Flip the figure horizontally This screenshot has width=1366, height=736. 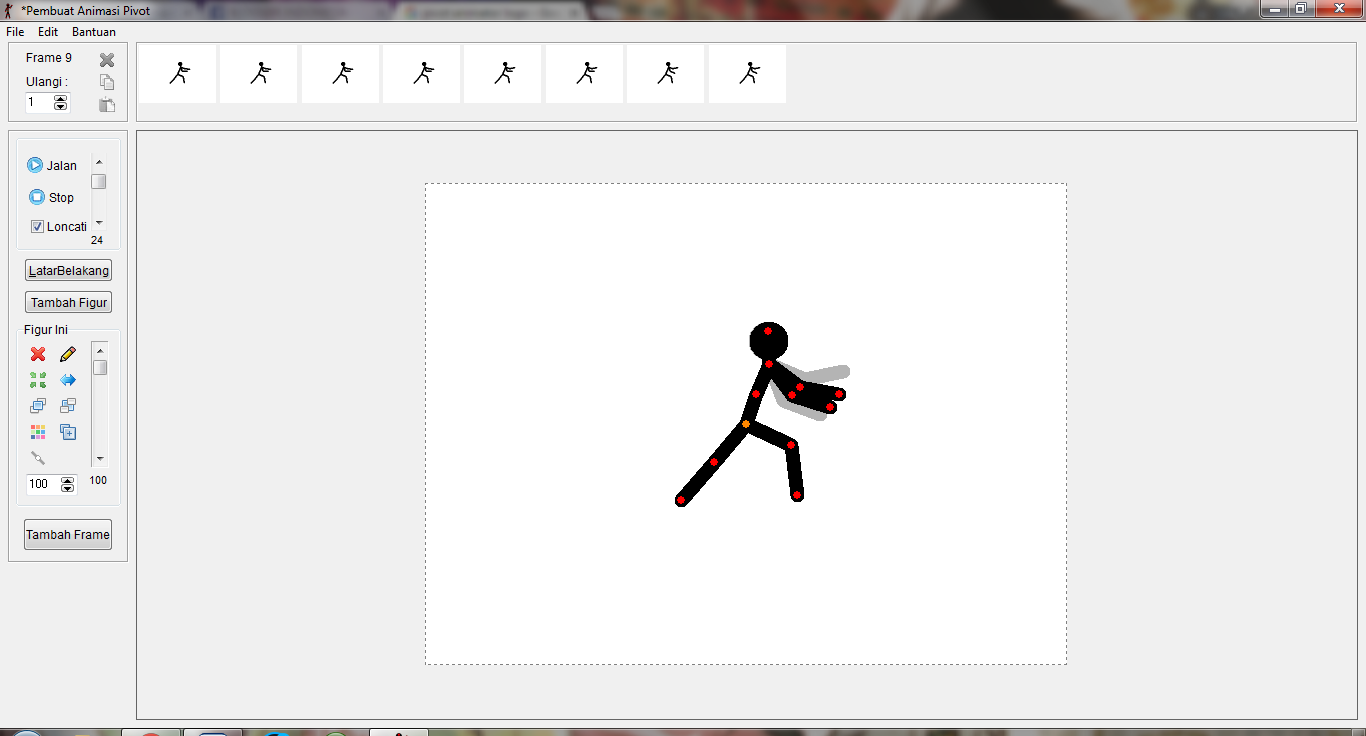click(x=67, y=380)
